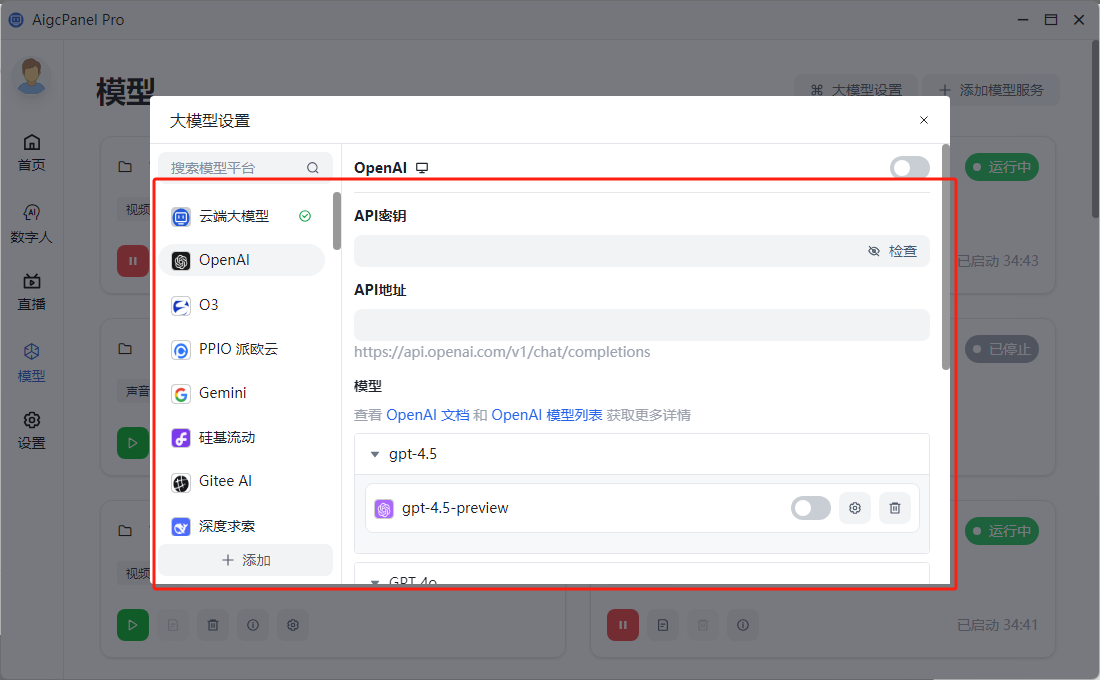Viewport: 1100px width, 680px height.
Task: Click the monitor icon next to OpenAI heading
Action: point(422,168)
